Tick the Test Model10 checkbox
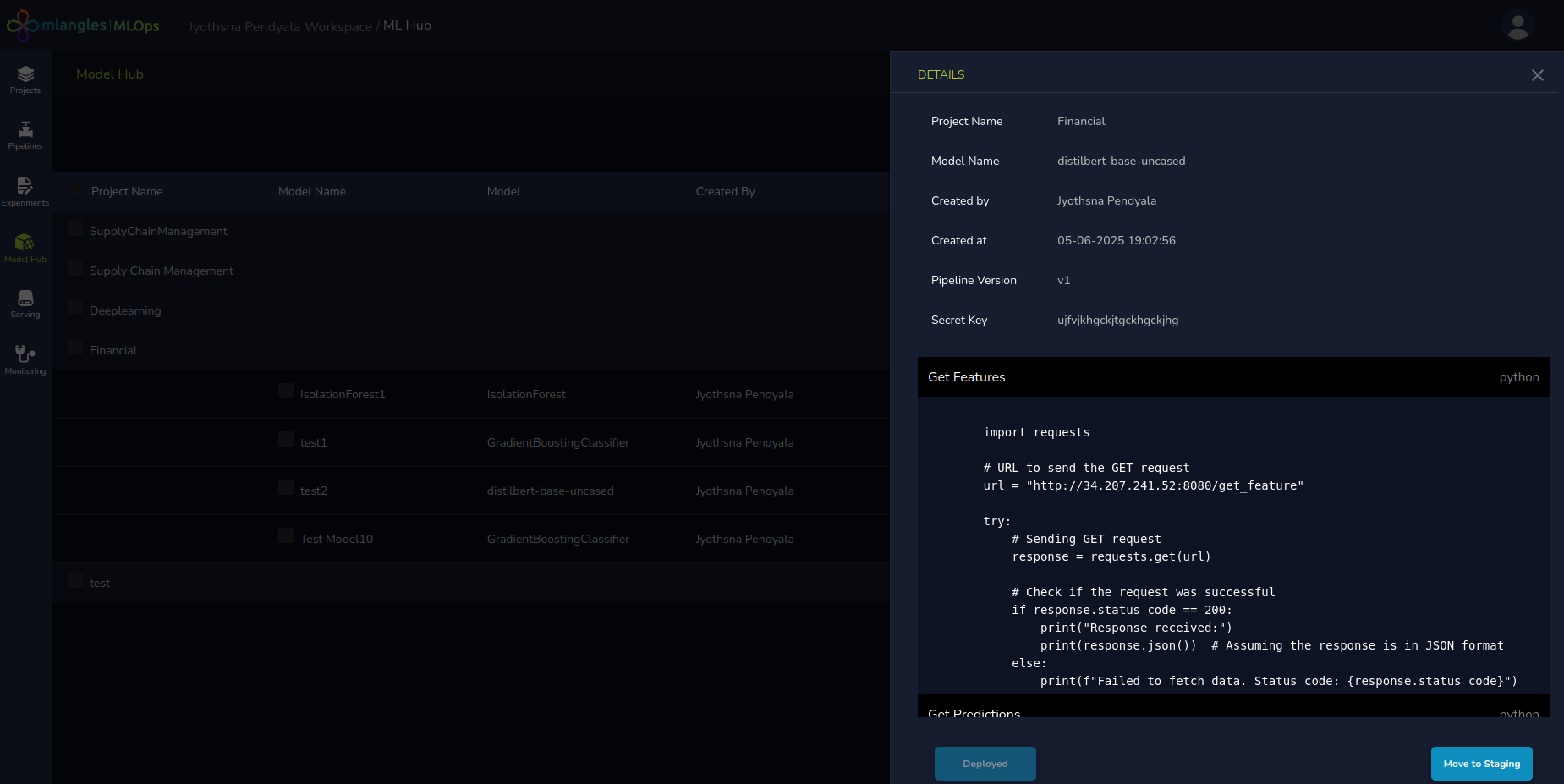1564x784 pixels. point(286,536)
